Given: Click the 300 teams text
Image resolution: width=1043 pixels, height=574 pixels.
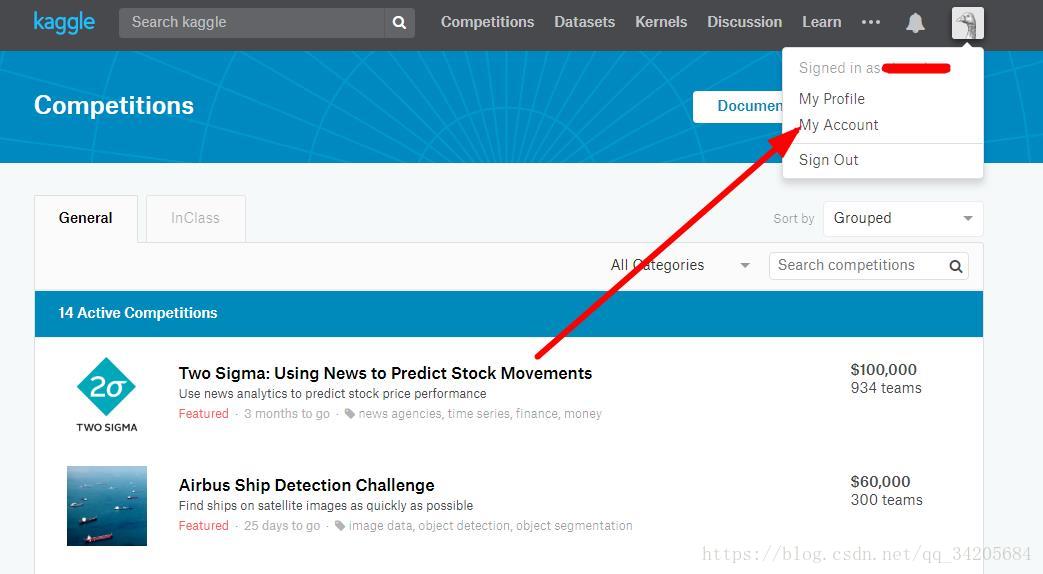Looking at the screenshot, I should pos(887,500).
